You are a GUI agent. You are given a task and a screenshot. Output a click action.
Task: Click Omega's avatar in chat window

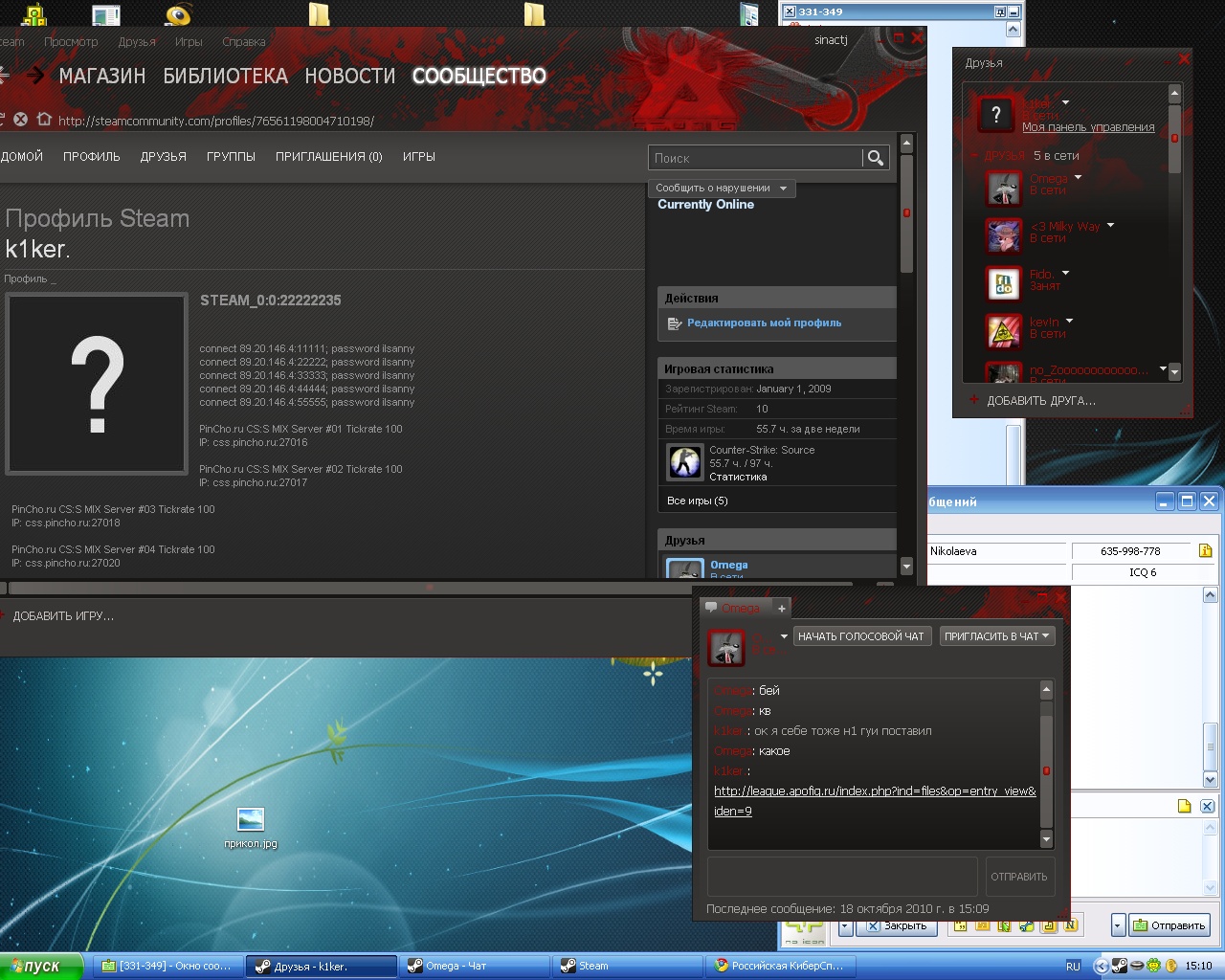pos(726,648)
